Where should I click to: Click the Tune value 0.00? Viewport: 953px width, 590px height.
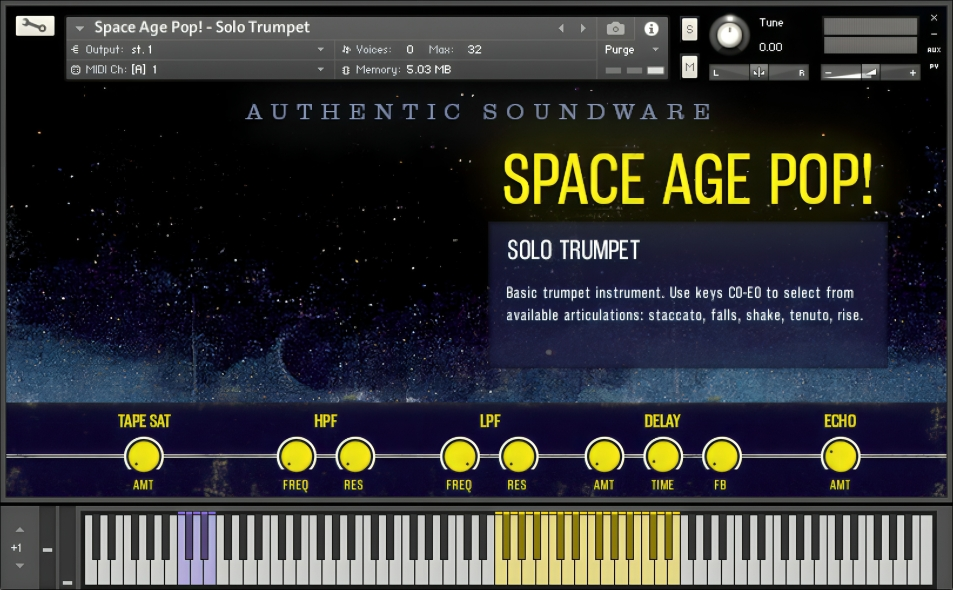pos(770,47)
